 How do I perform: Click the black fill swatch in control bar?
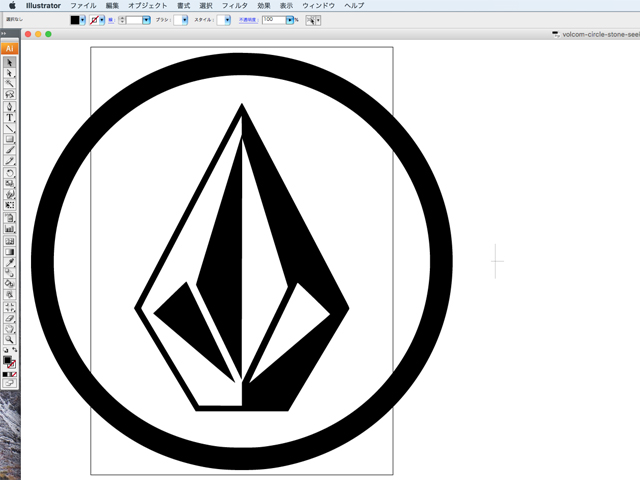pos(75,20)
